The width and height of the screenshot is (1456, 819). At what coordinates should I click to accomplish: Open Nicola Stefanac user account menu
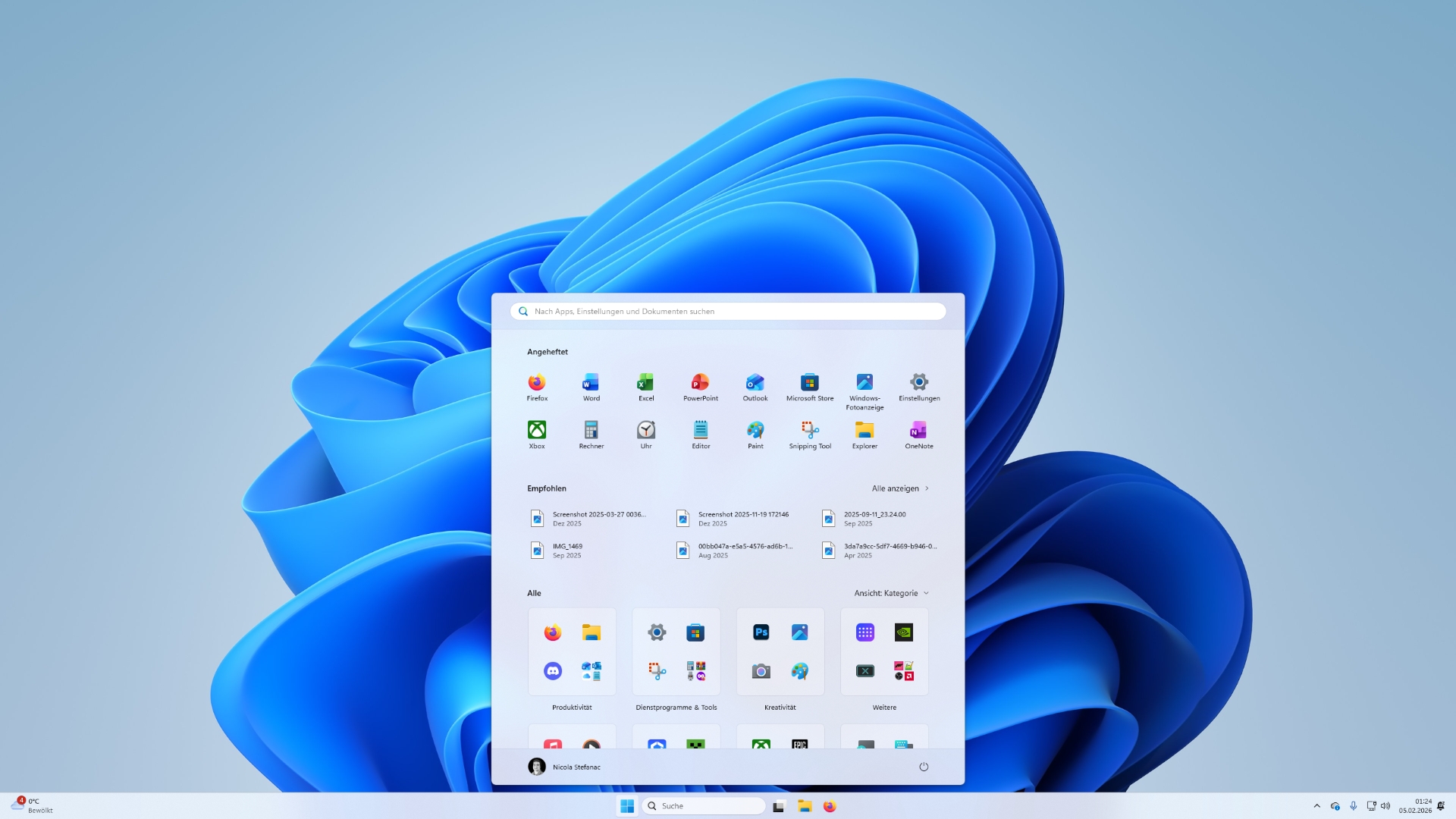pyautogui.click(x=565, y=767)
